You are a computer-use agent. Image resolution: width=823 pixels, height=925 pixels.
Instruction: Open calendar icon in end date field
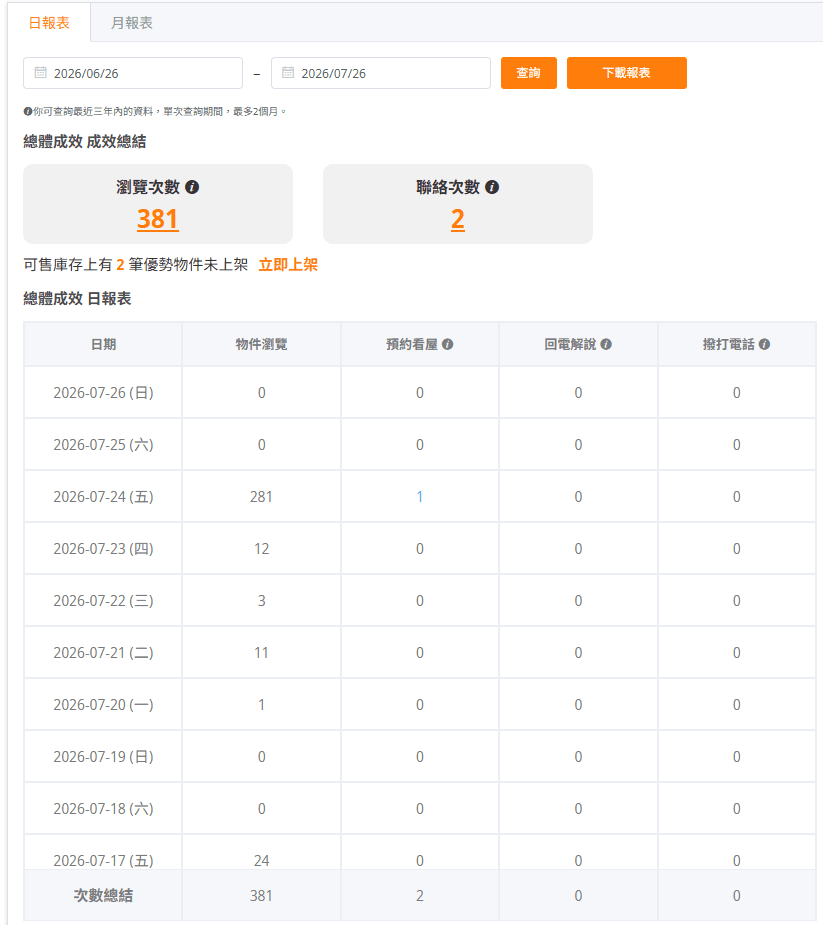point(288,73)
